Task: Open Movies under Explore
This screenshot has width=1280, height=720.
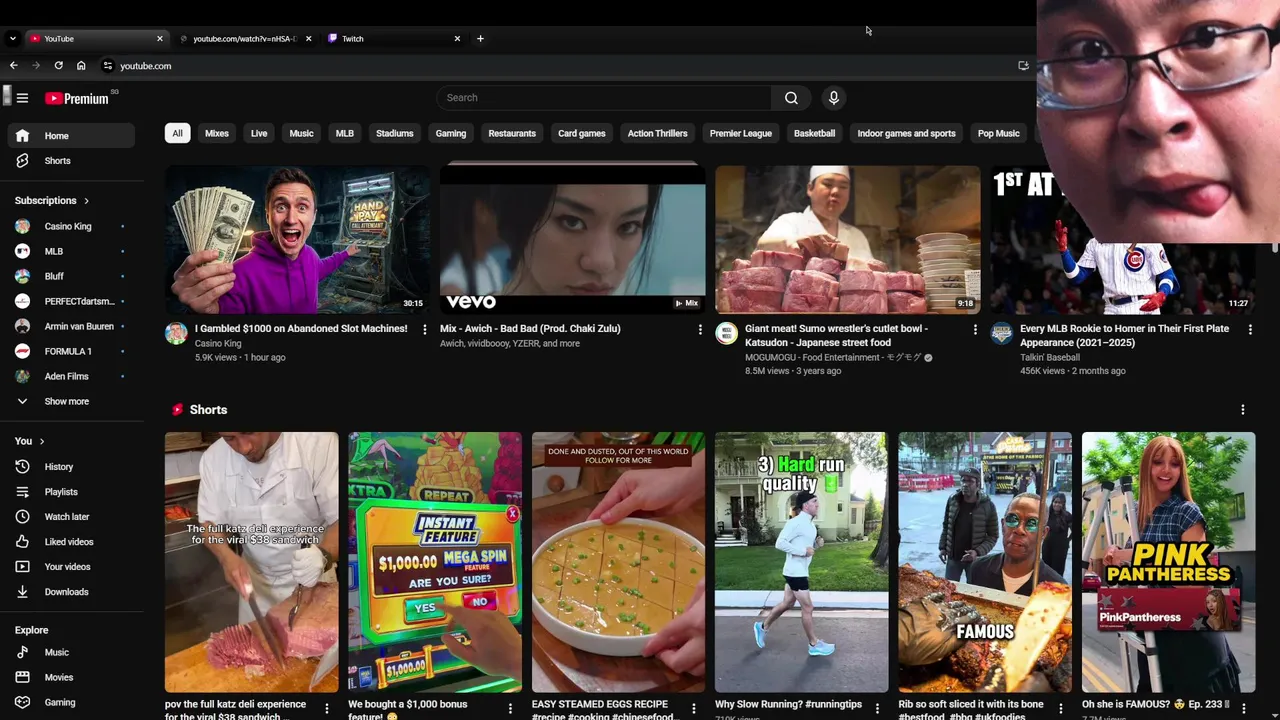Action: click(x=69, y=677)
